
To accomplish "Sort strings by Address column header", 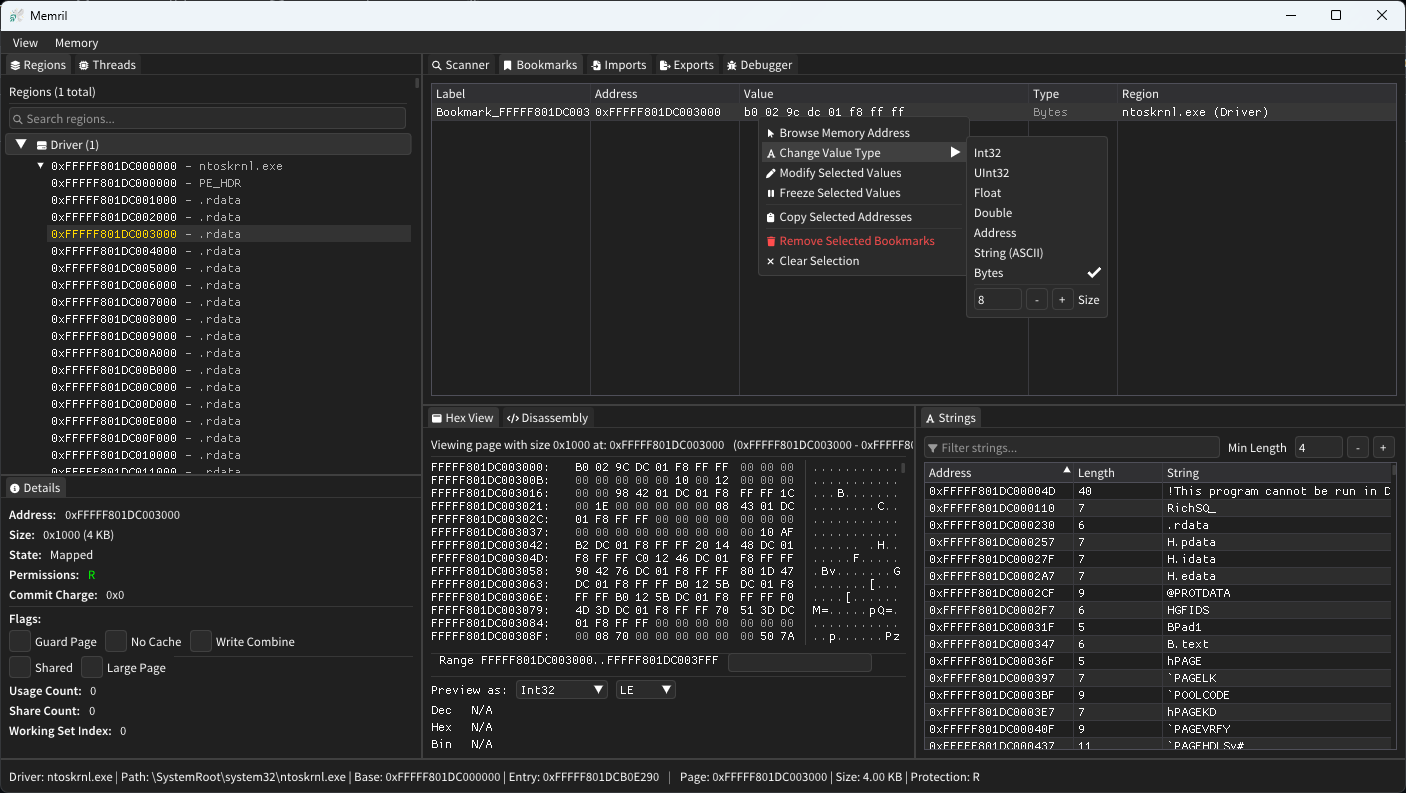I will click(999, 473).
